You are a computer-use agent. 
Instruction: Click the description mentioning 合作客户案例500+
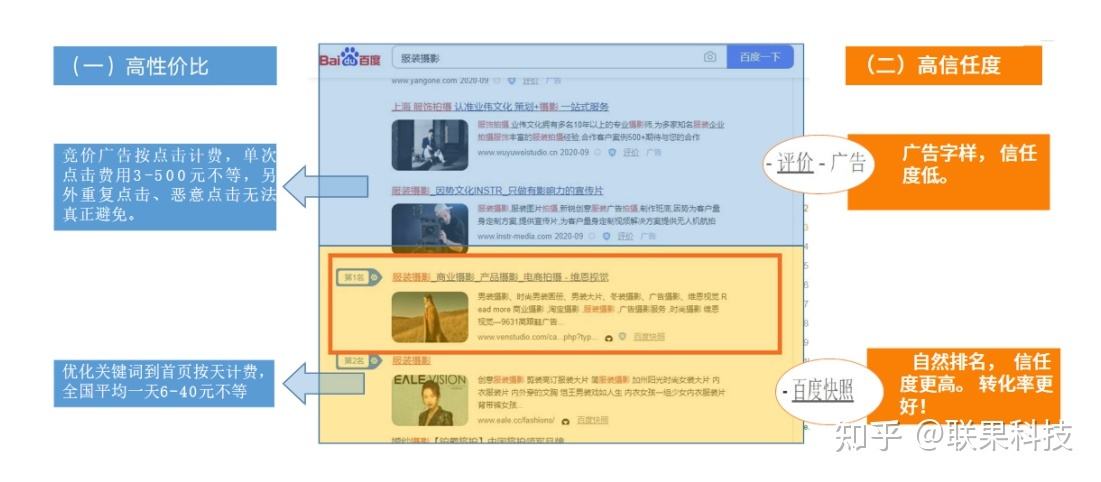pyautogui.click(x=602, y=131)
